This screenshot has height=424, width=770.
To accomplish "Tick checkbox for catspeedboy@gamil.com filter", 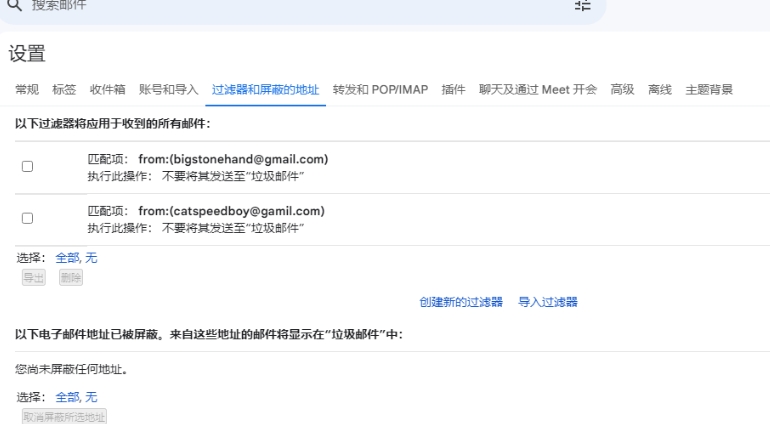I will coord(28,218).
